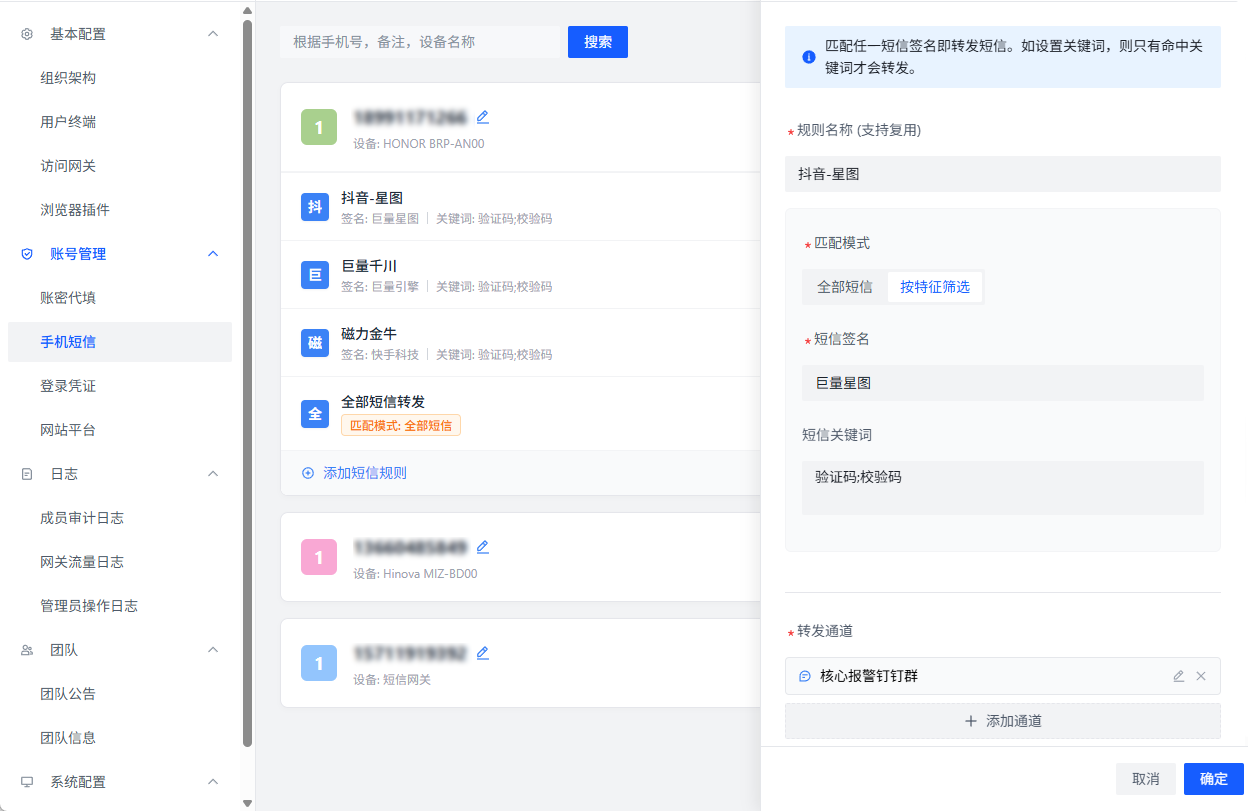Click 取消 to cancel
The width and height of the screenshot is (1248, 811).
(1146, 779)
